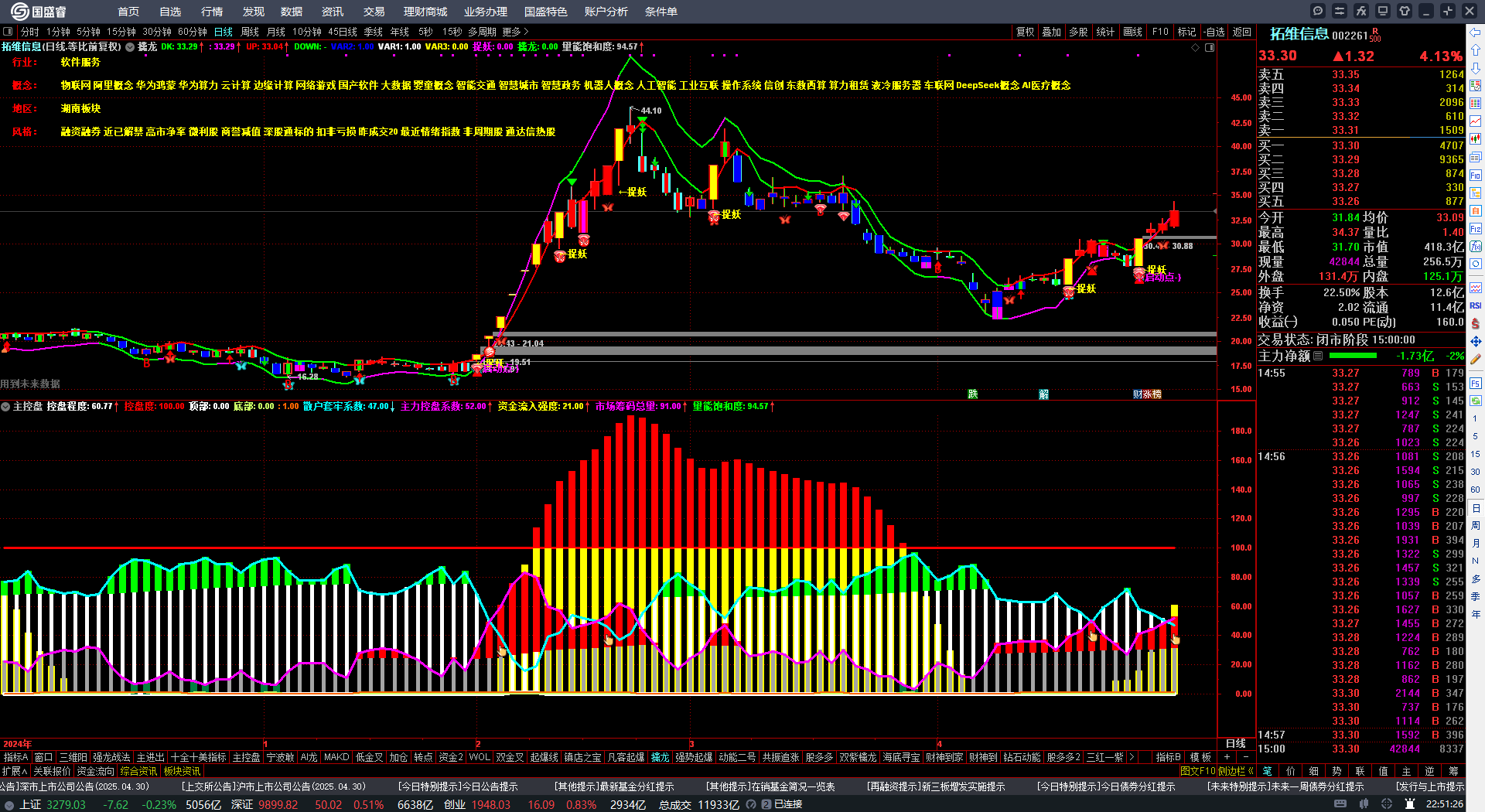
Task: Open the 账户分析 menu
Action: pos(606,12)
